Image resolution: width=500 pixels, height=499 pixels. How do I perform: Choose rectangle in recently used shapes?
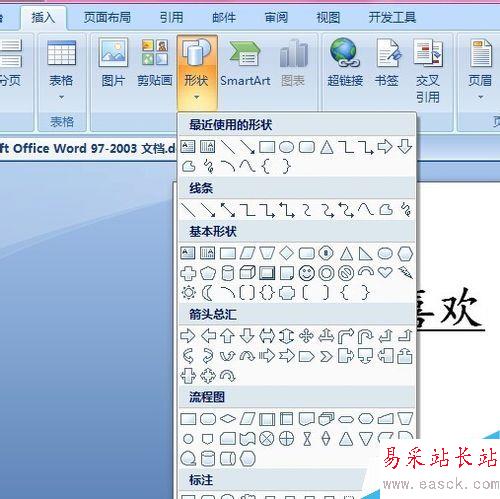267,147
